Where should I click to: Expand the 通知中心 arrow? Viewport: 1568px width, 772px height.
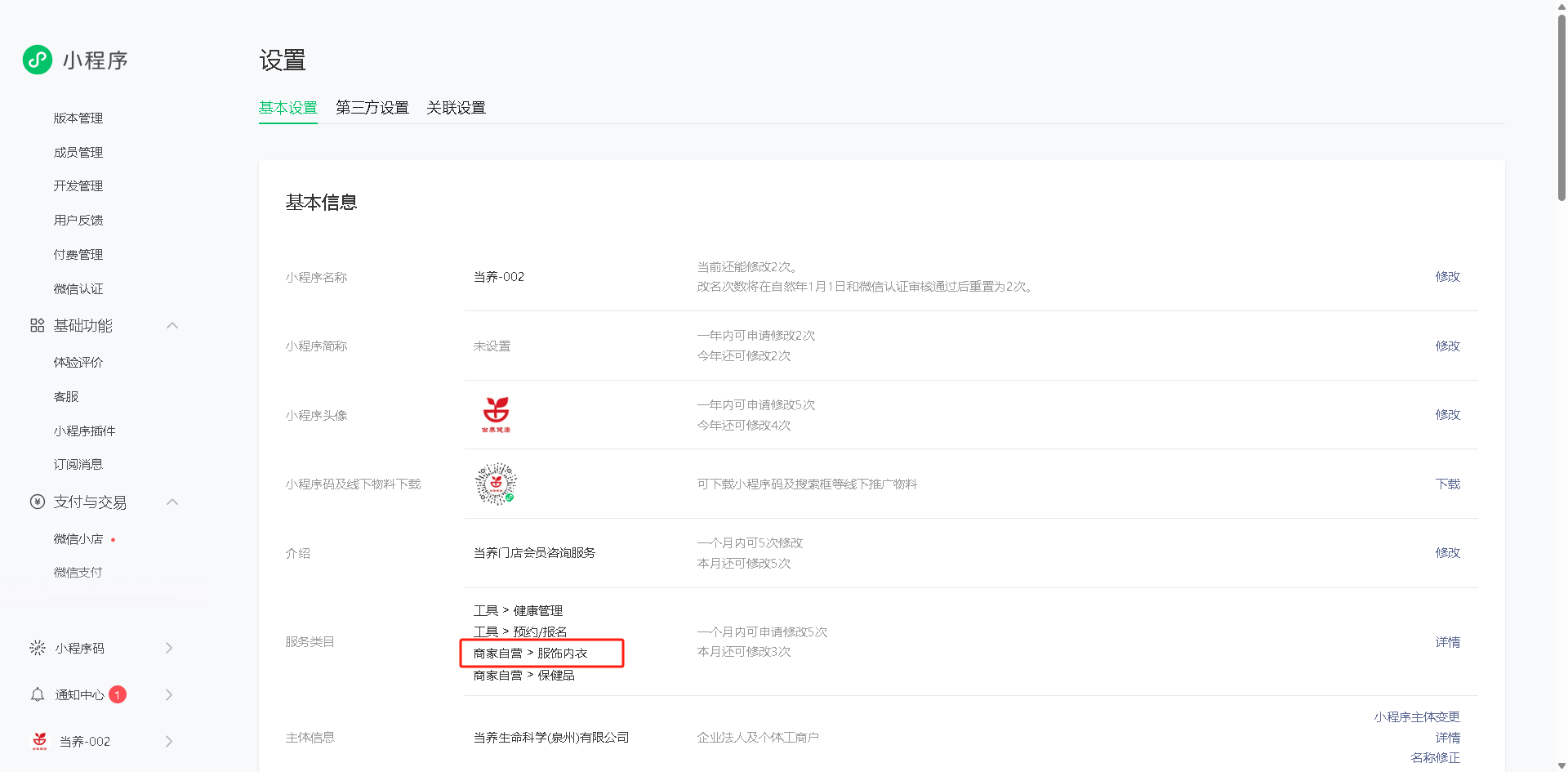(169, 694)
